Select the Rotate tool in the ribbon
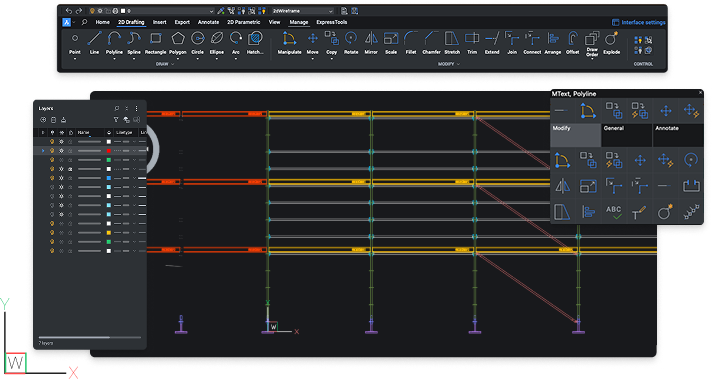 (351, 43)
